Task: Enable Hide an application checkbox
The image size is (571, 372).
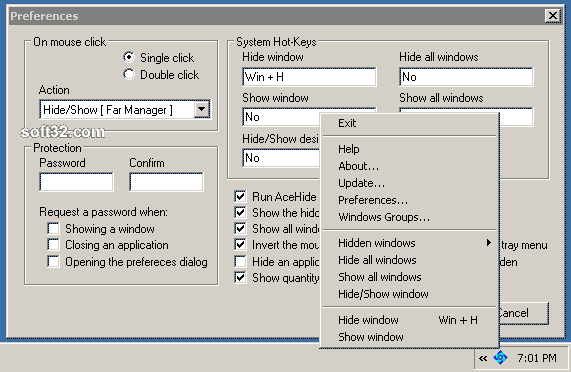Action: pos(240,261)
